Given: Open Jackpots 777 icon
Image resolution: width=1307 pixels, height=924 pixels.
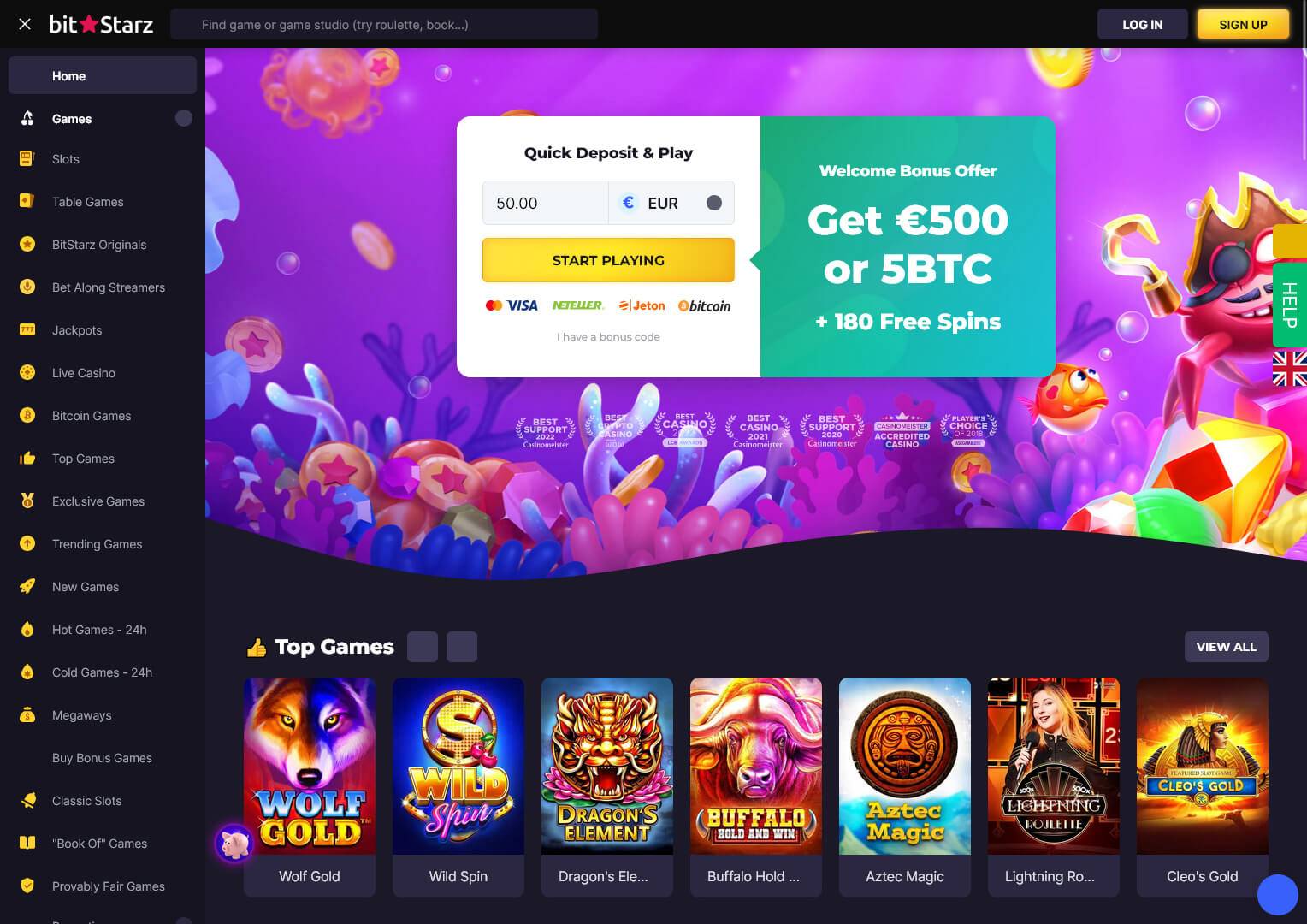Looking at the screenshot, I should 27,329.
